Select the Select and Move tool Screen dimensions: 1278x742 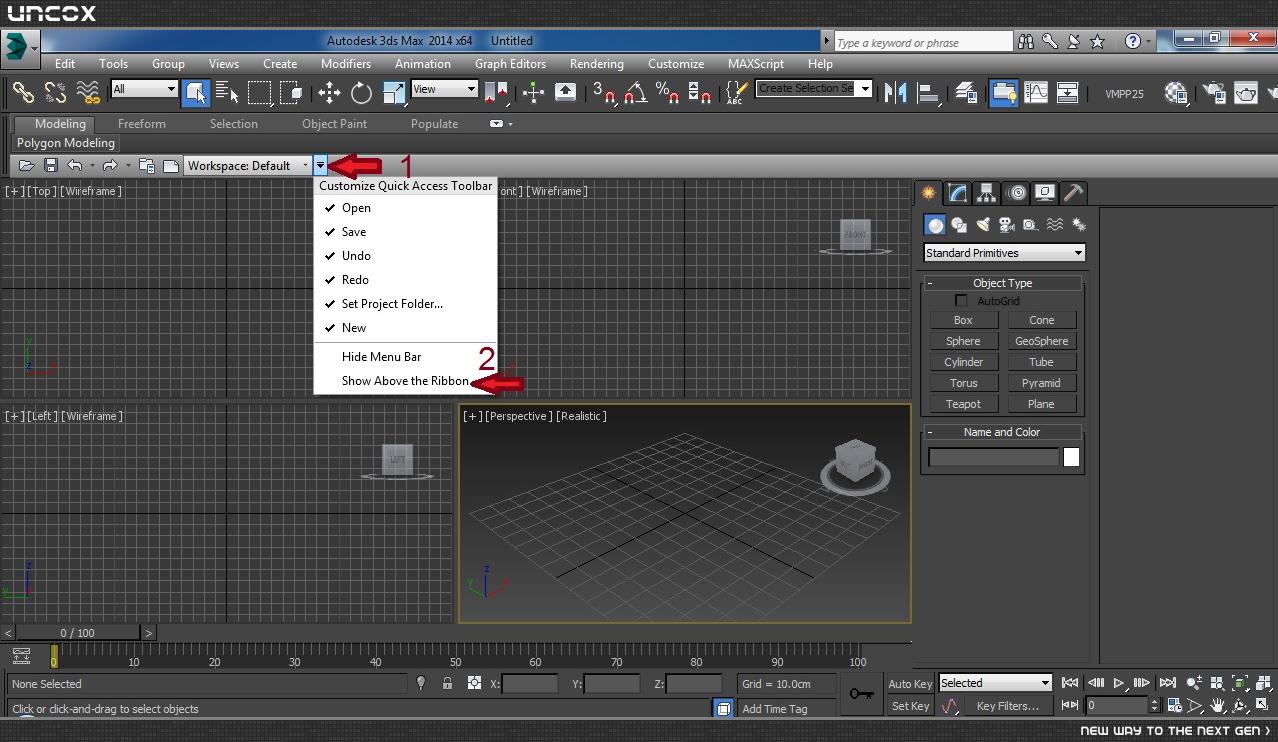point(329,92)
